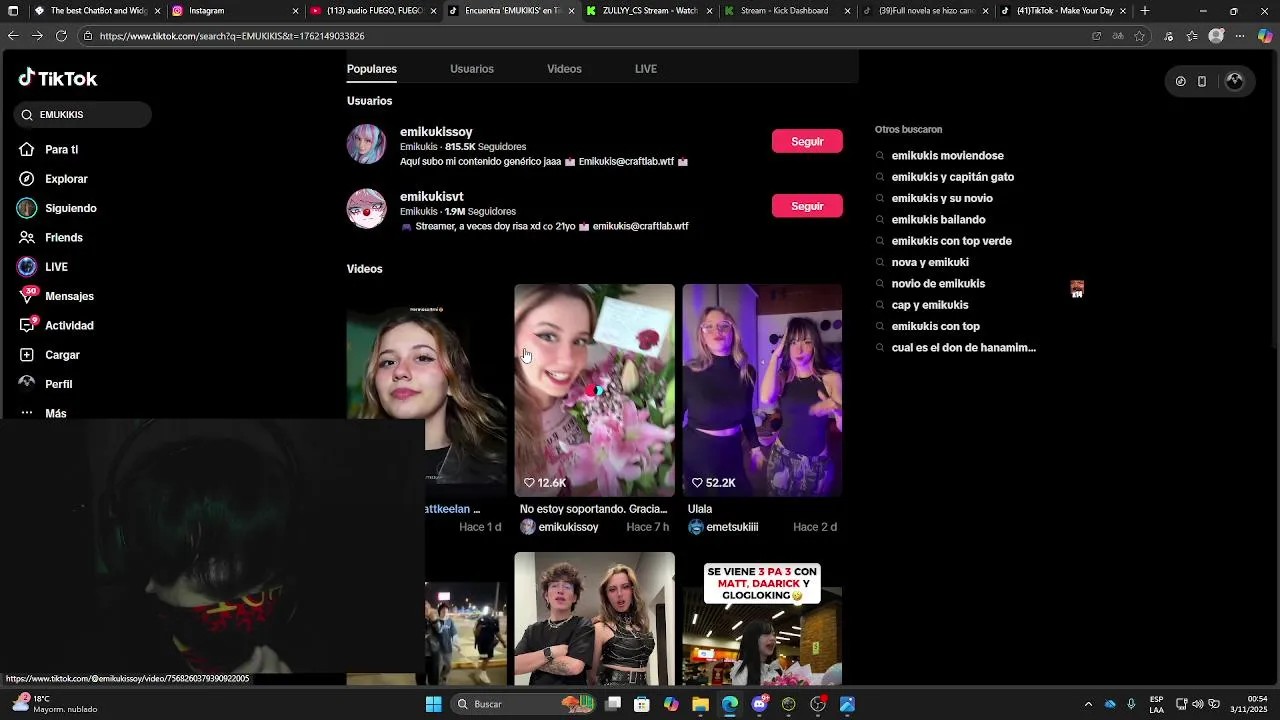Screen dimensions: 1280x720
Task: Open Discord from taskbar
Action: click(x=759, y=704)
